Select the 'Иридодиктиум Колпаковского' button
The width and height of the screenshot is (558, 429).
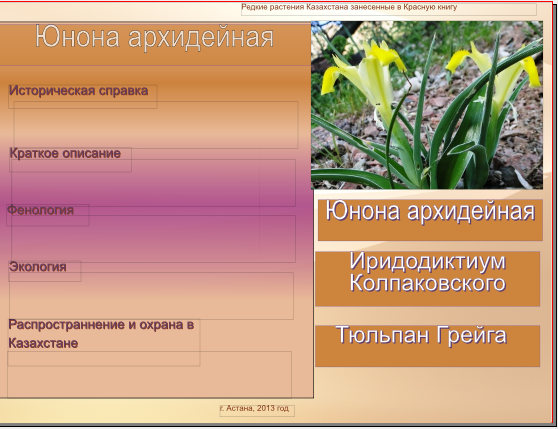tap(427, 279)
